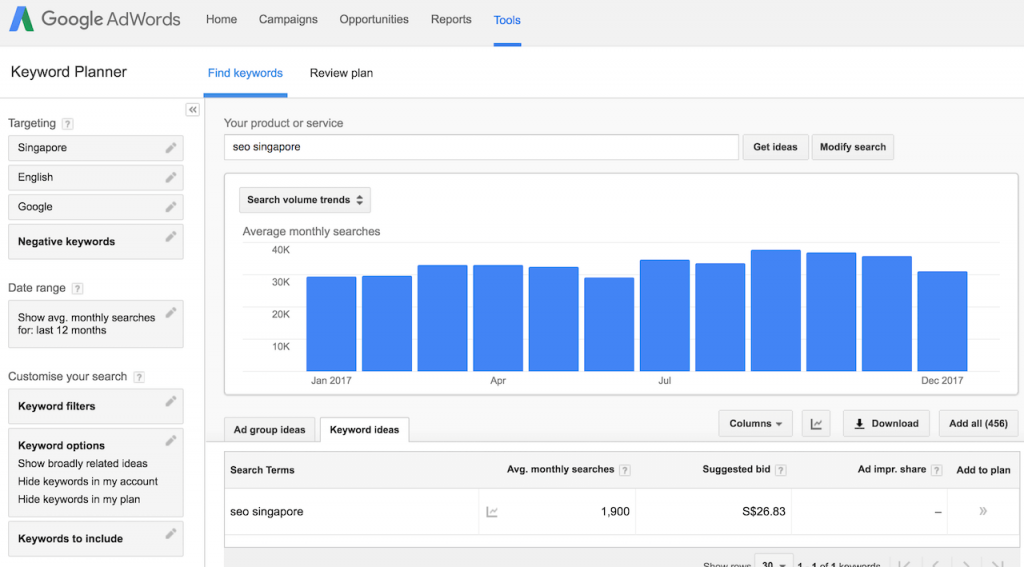Add seo singapore to plan

click(x=982, y=511)
